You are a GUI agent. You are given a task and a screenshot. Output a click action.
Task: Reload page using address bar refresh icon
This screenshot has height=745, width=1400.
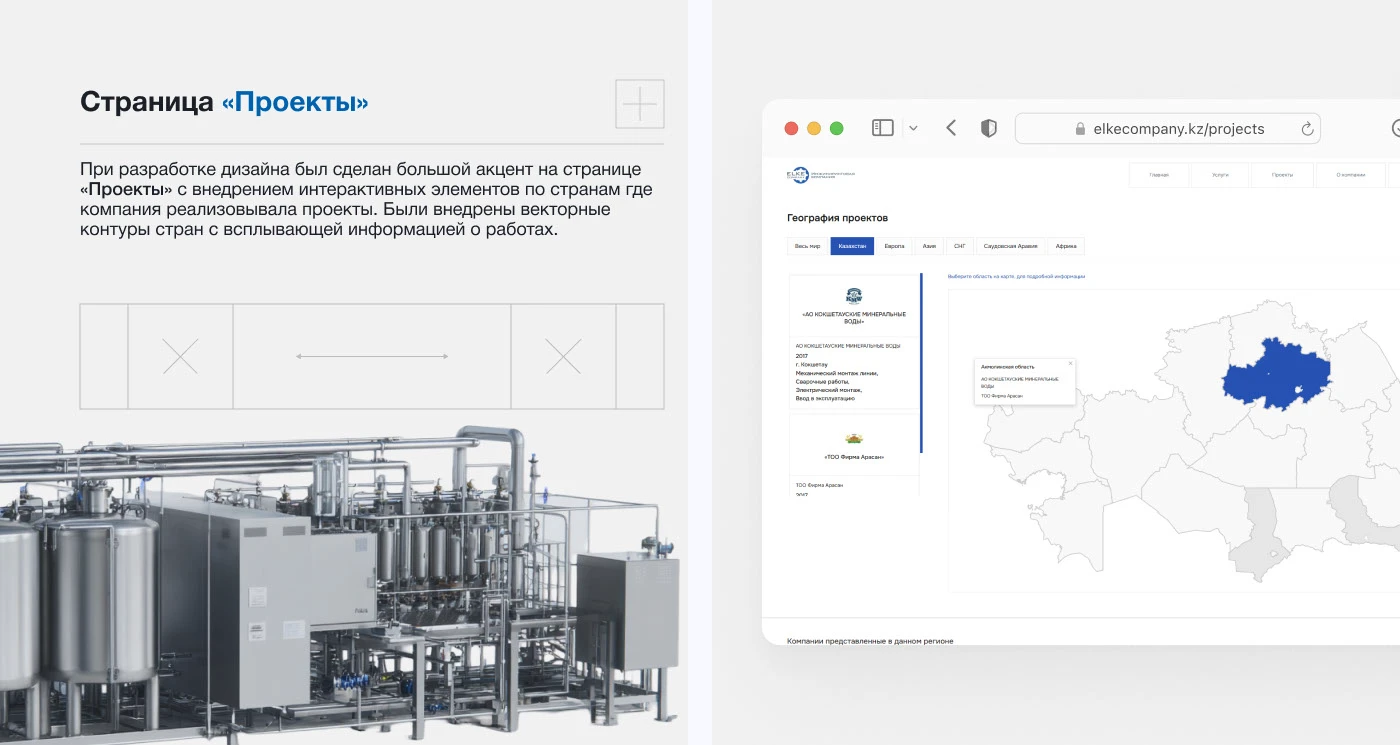pos(1306,129)
